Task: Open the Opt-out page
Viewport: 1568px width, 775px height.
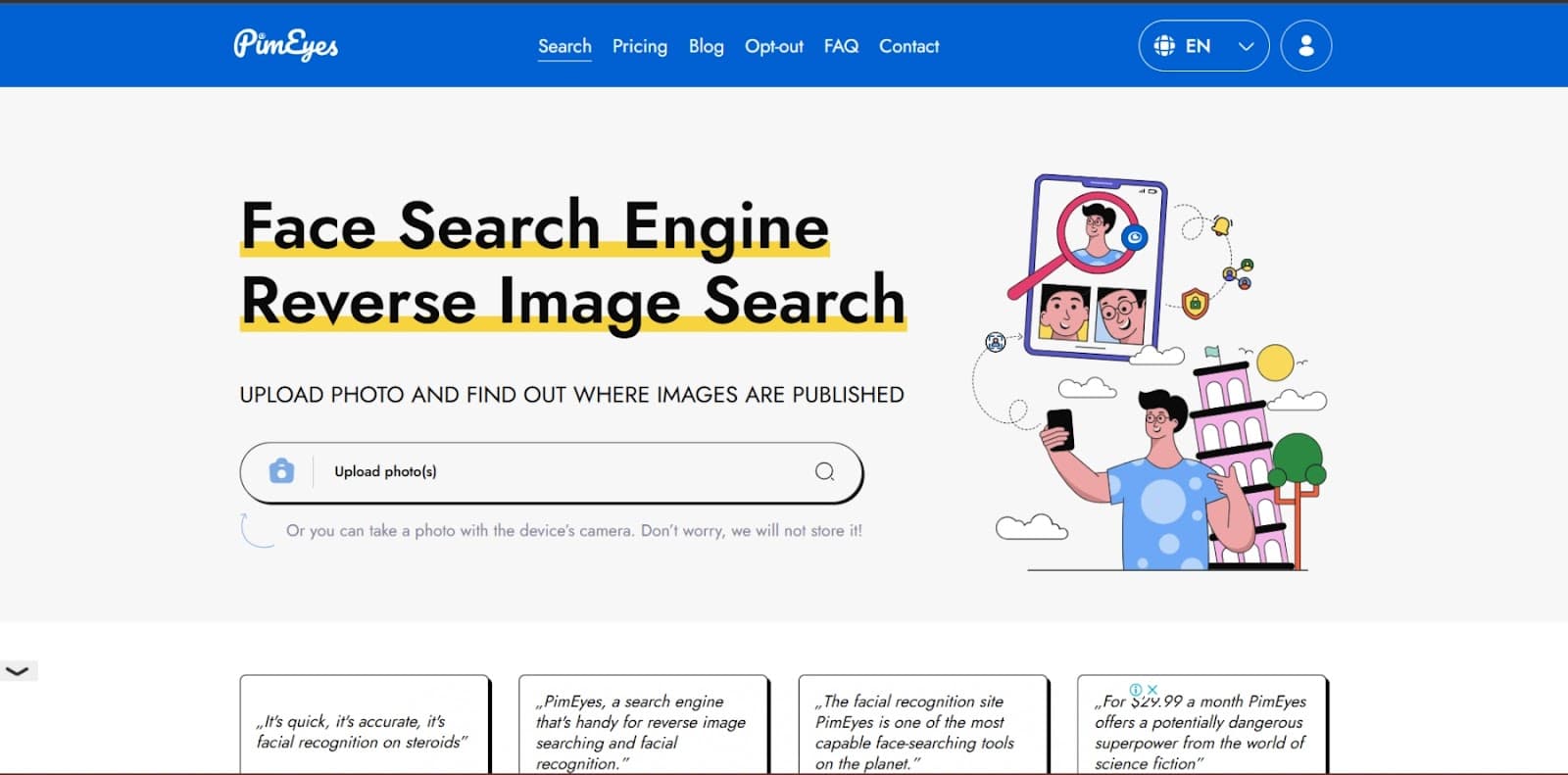Action: point(773,46)
